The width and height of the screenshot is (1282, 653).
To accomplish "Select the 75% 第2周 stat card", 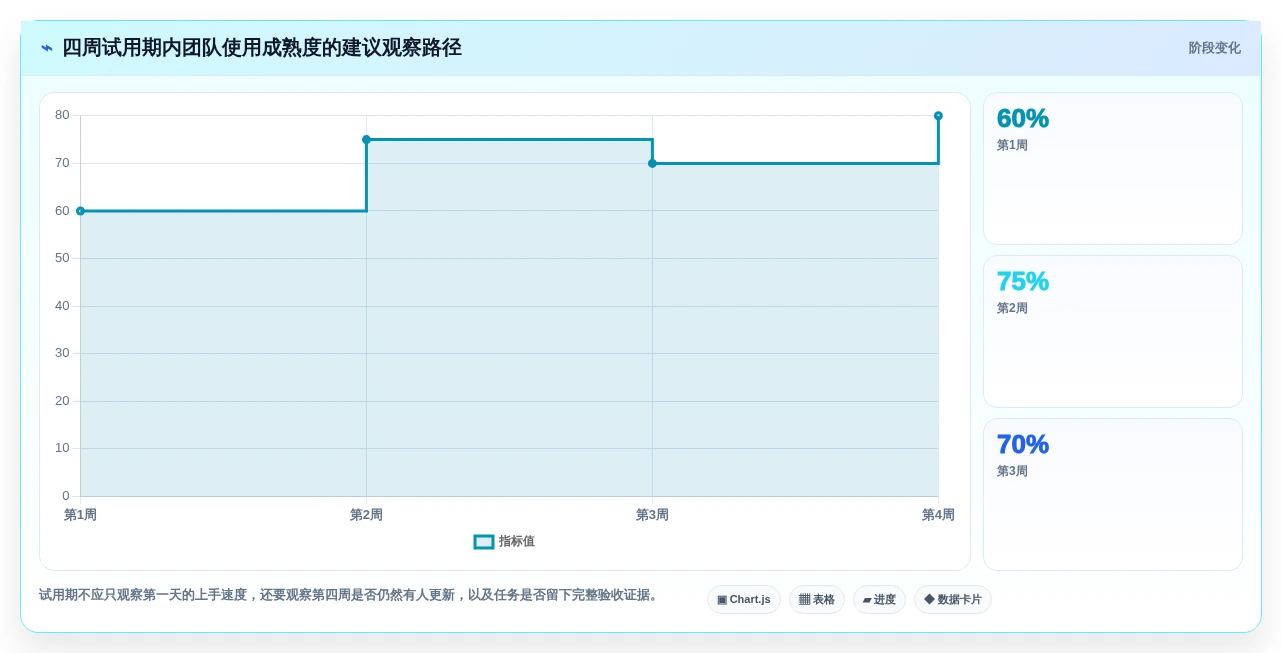I will click(1113, 331).
